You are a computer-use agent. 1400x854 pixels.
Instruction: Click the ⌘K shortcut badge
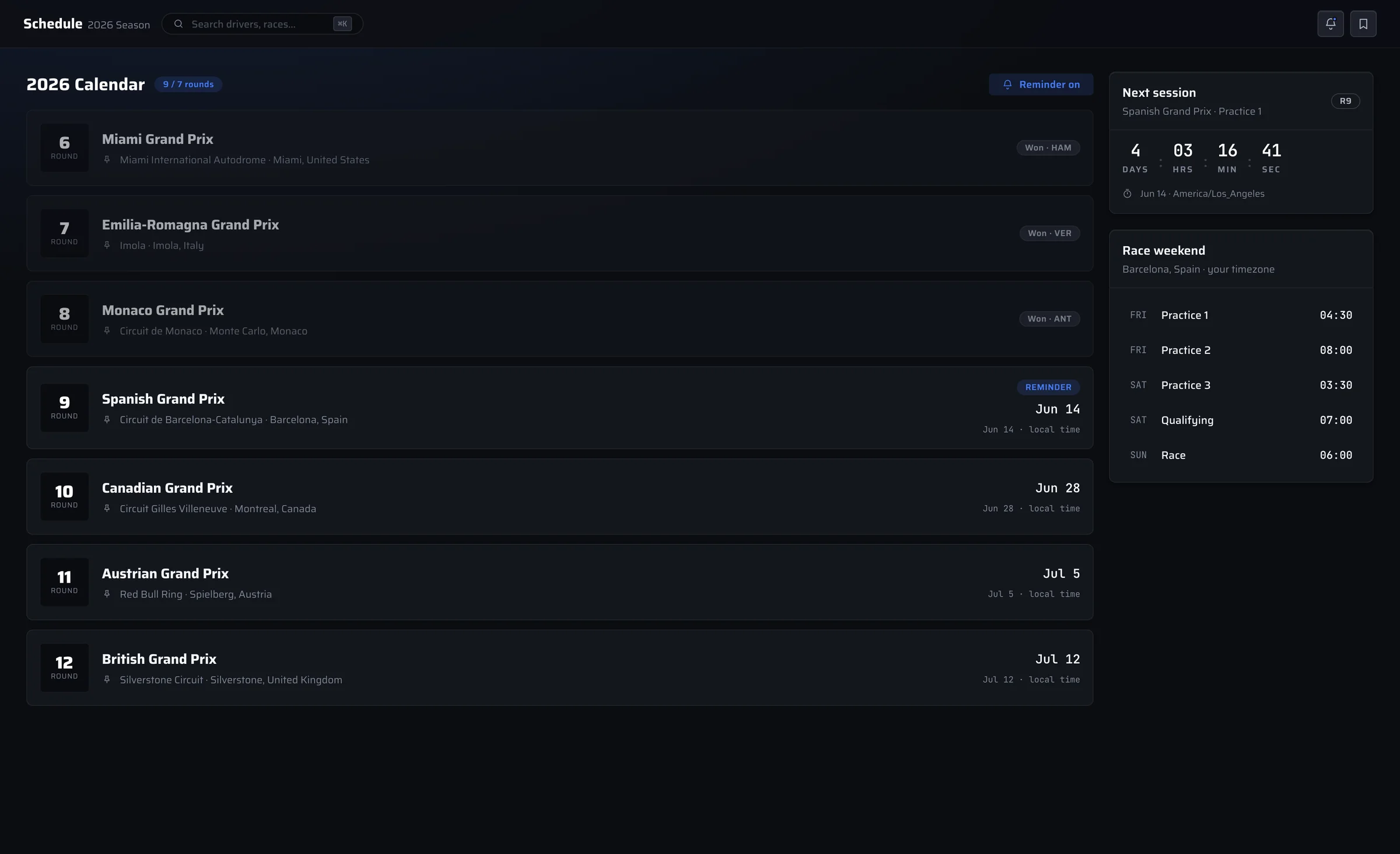342,24
